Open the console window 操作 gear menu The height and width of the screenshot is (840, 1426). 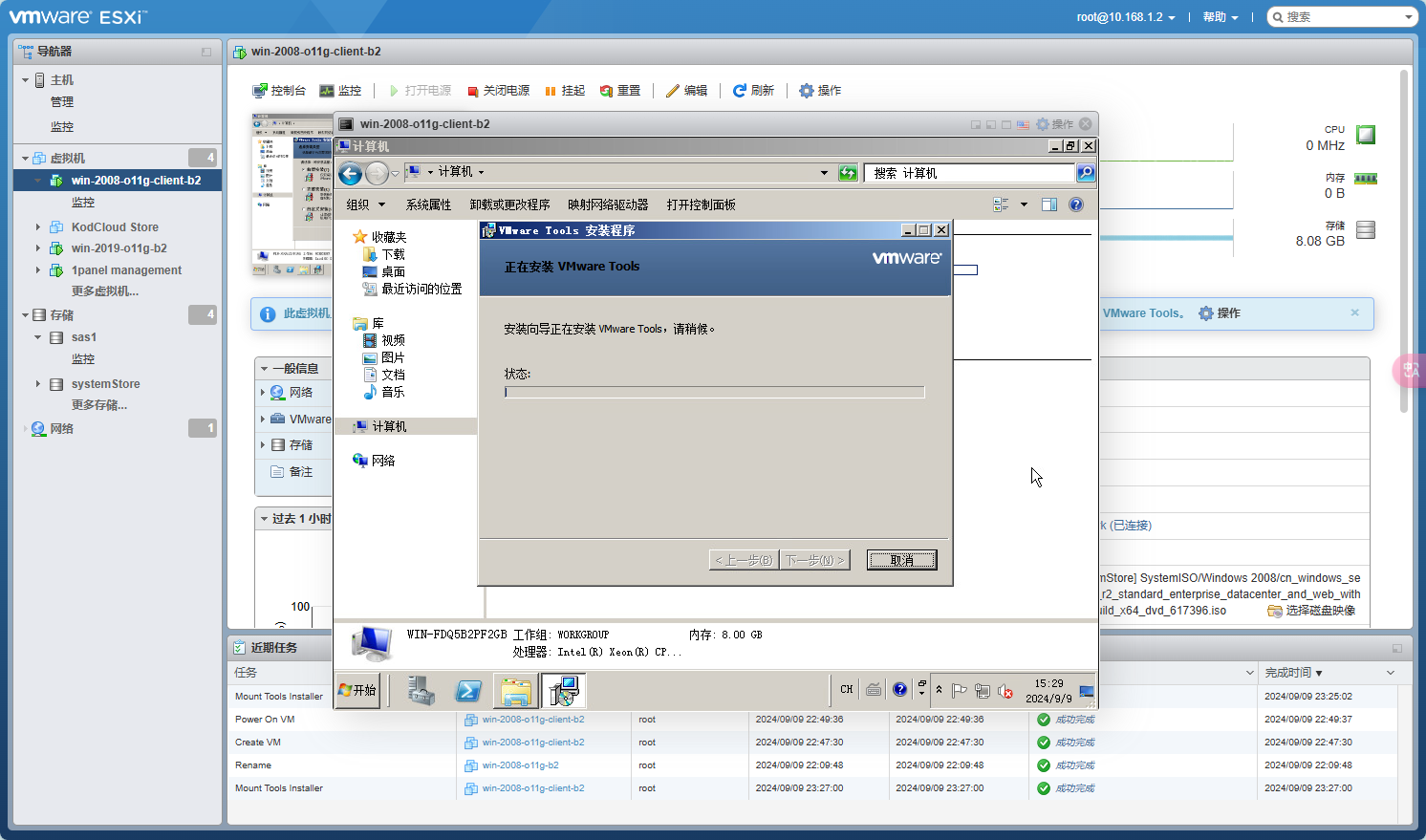pos(1055,124)
